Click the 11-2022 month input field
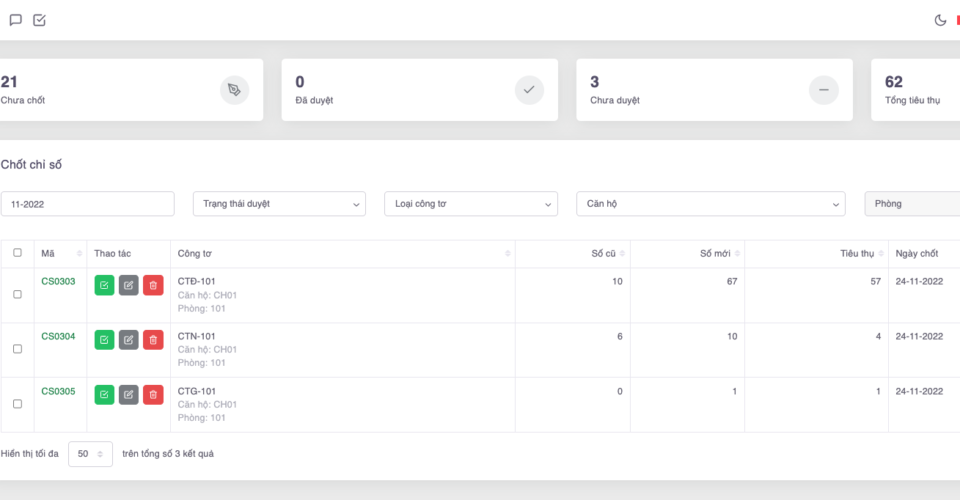 coord(87,204)
